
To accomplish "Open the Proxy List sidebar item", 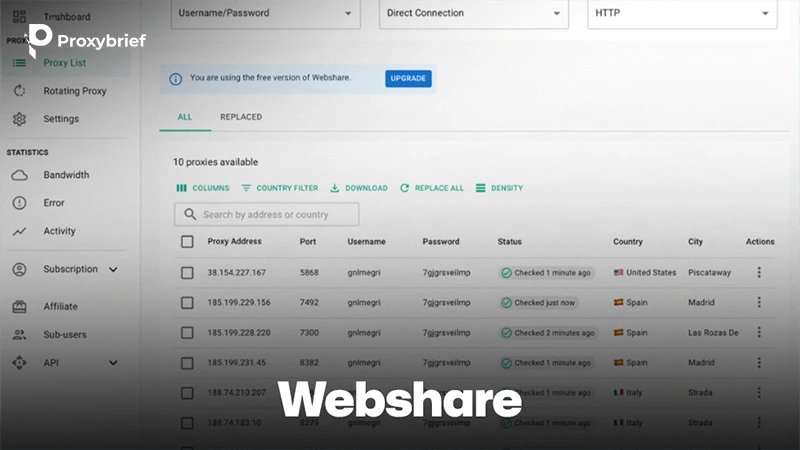I will [65, 63].
